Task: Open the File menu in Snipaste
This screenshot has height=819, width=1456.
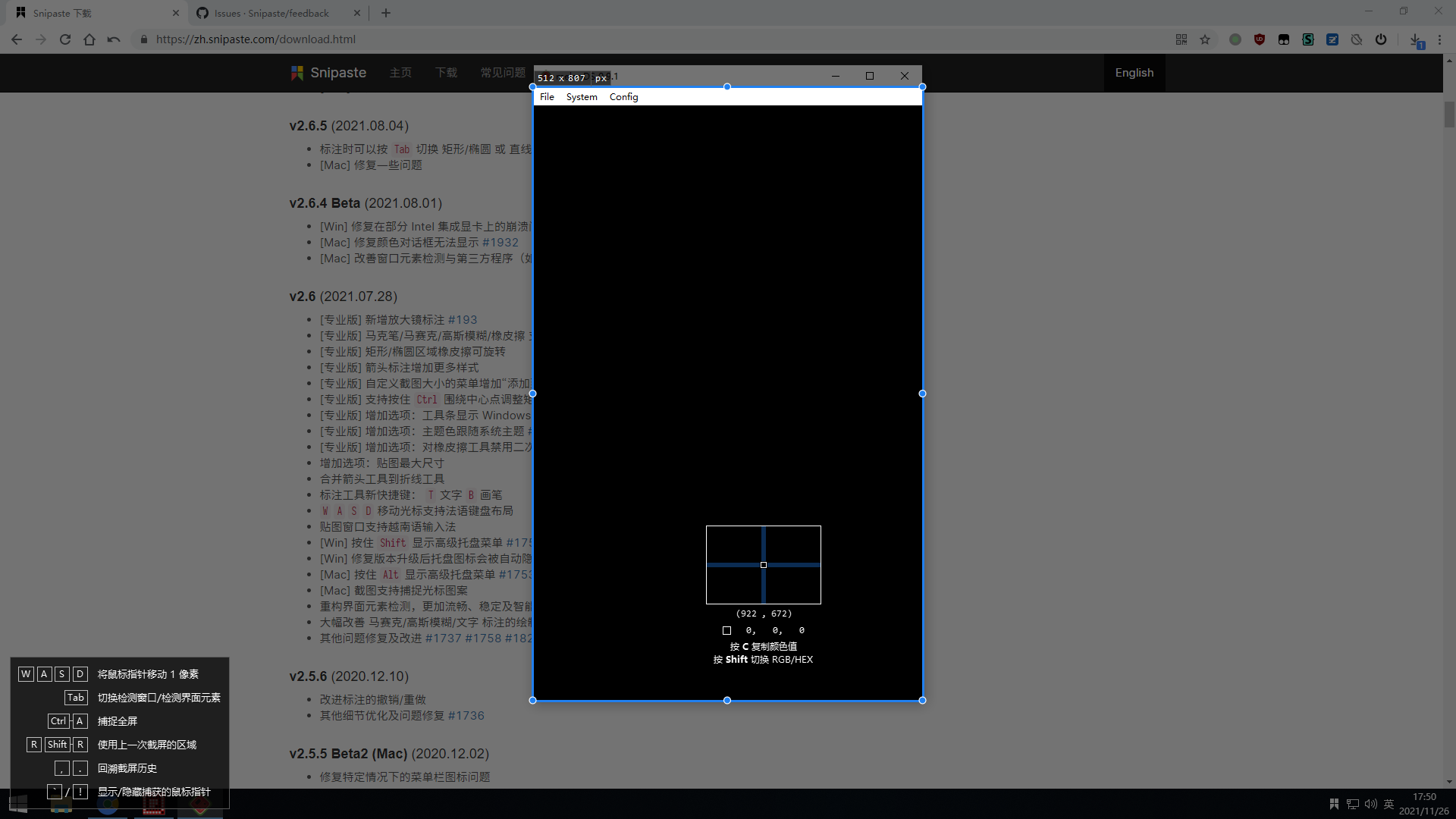Action: 547,96
